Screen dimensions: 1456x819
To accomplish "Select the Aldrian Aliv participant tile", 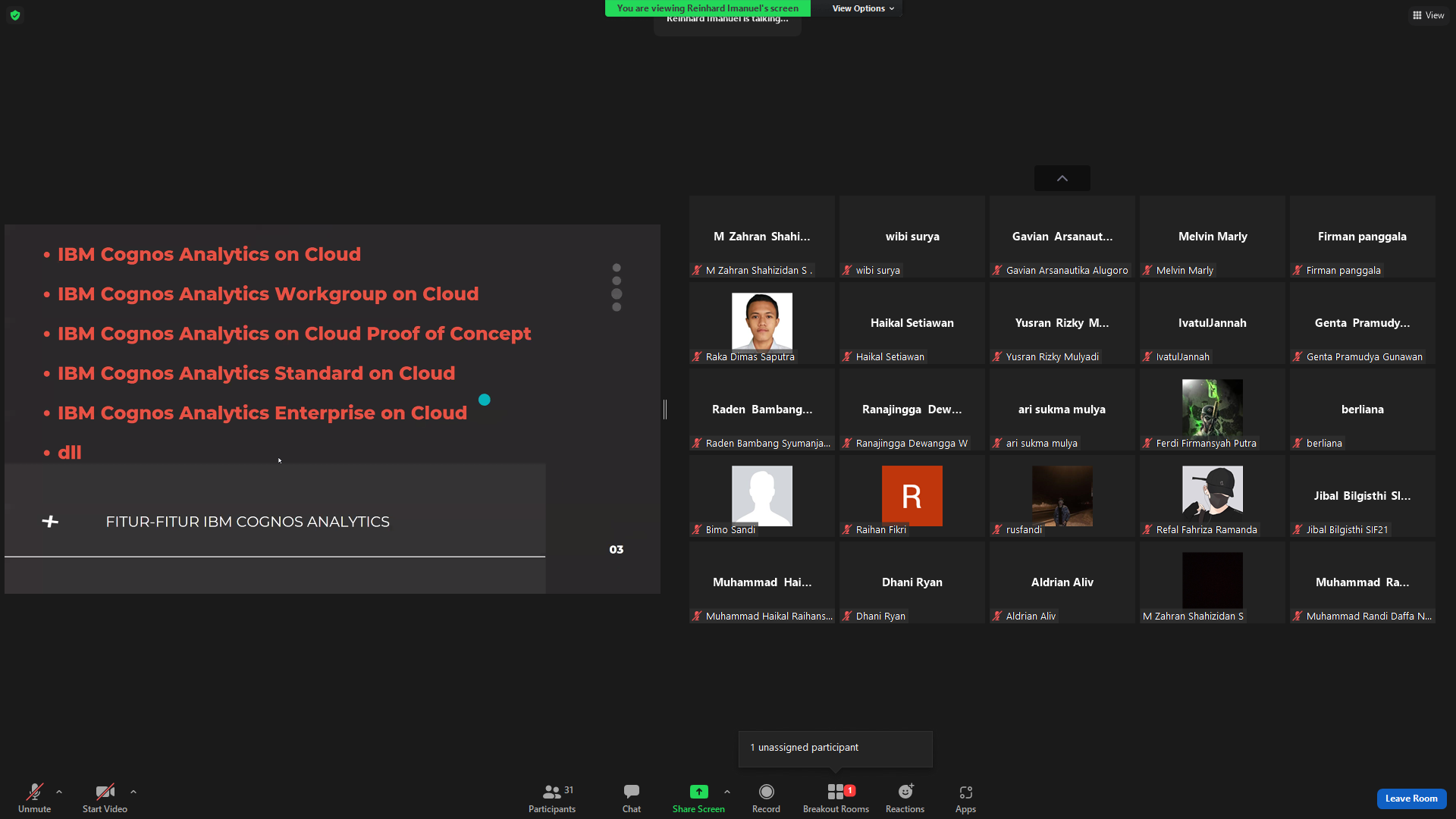I will (x=1062, y=582).
